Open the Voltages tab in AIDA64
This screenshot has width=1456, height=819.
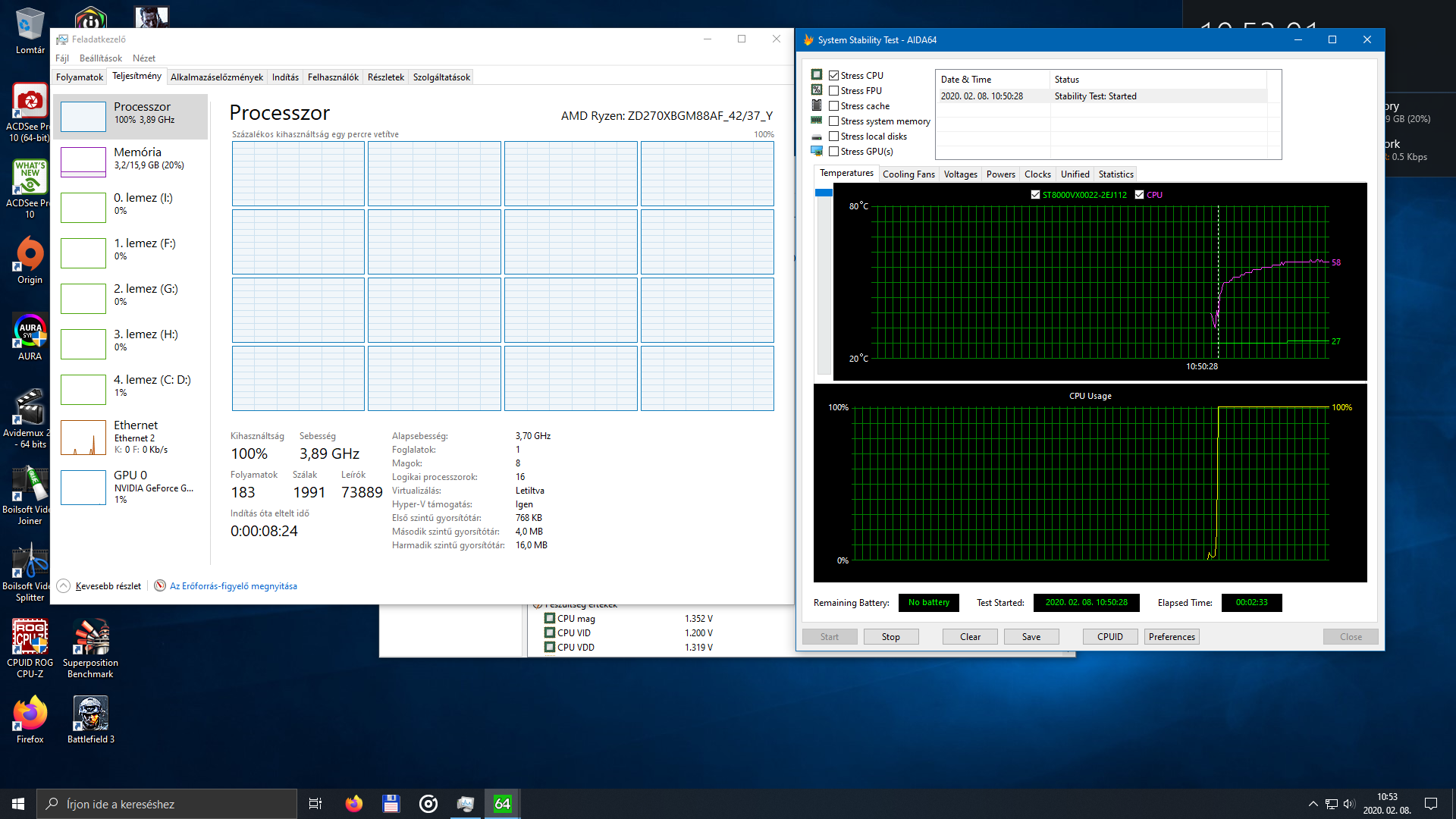(x=960, y=174)
